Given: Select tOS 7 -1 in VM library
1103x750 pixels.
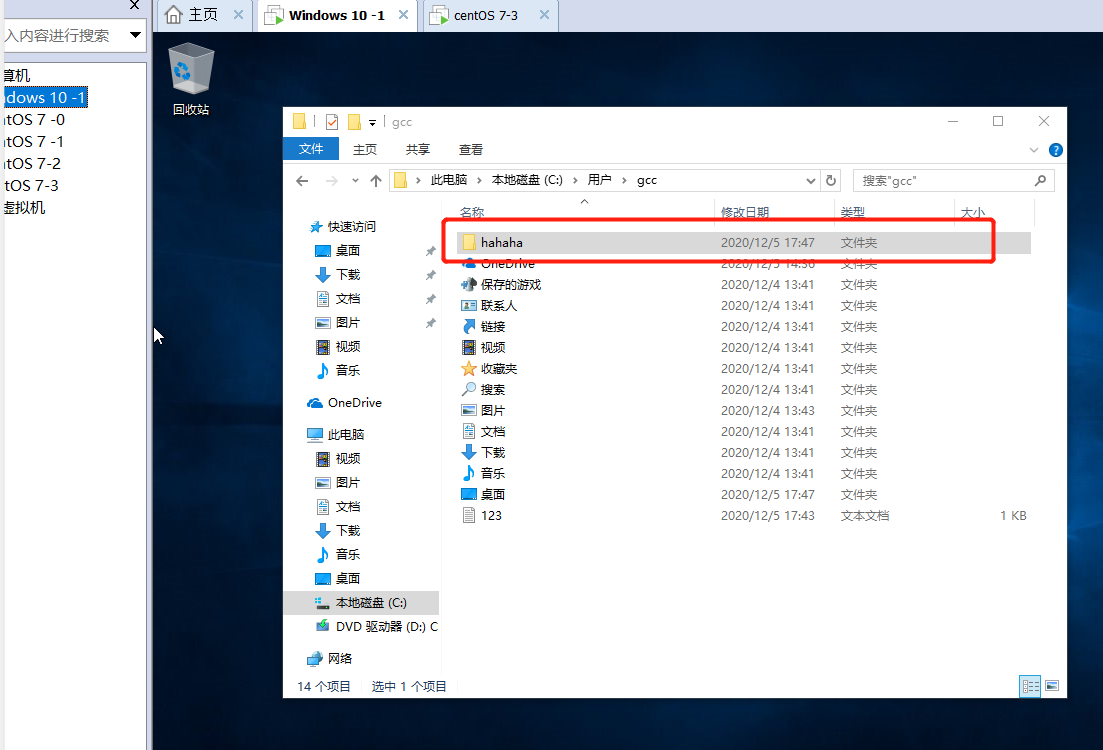Looking at the screenshot, I should point(34,141).
